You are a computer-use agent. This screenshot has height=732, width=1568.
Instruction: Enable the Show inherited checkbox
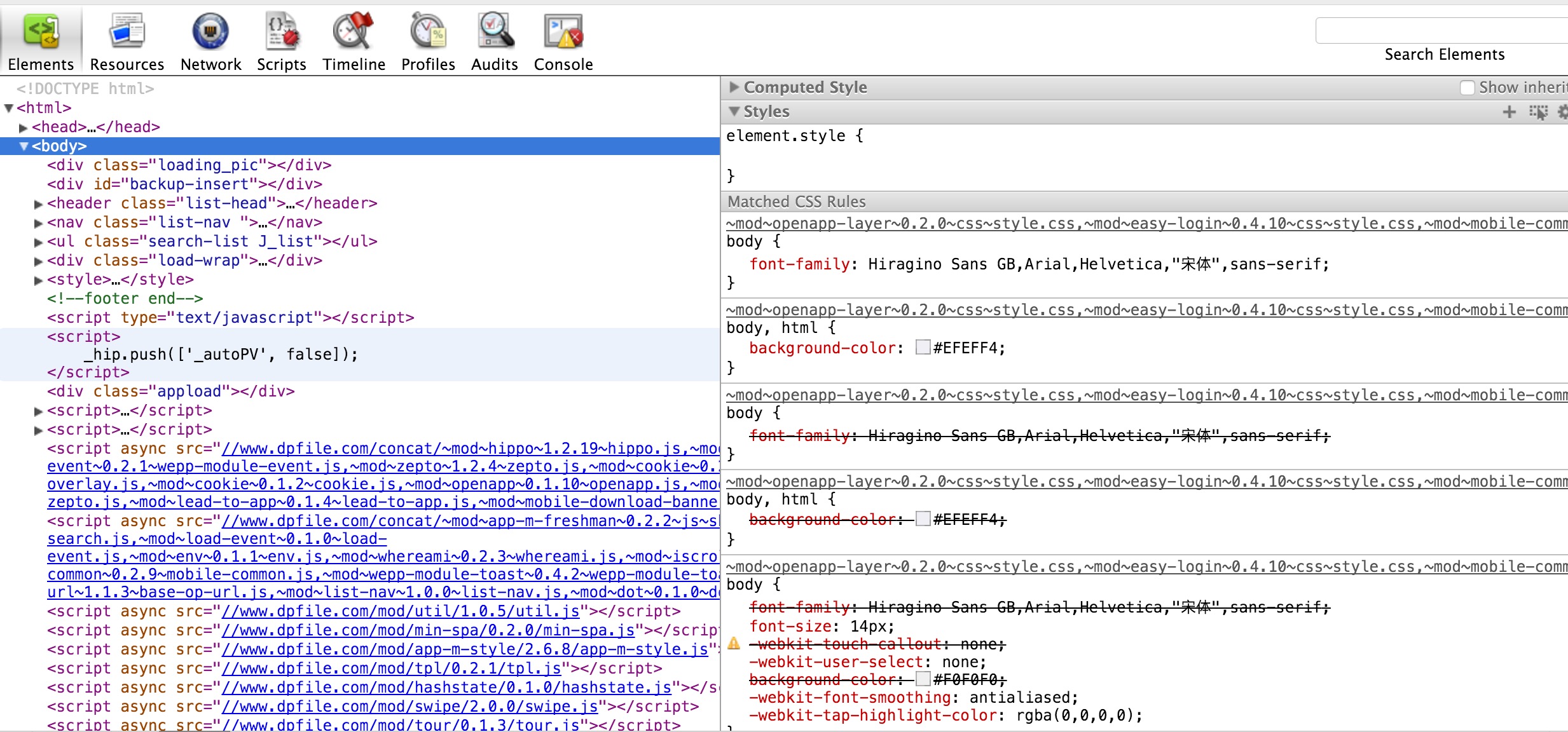1467,88
